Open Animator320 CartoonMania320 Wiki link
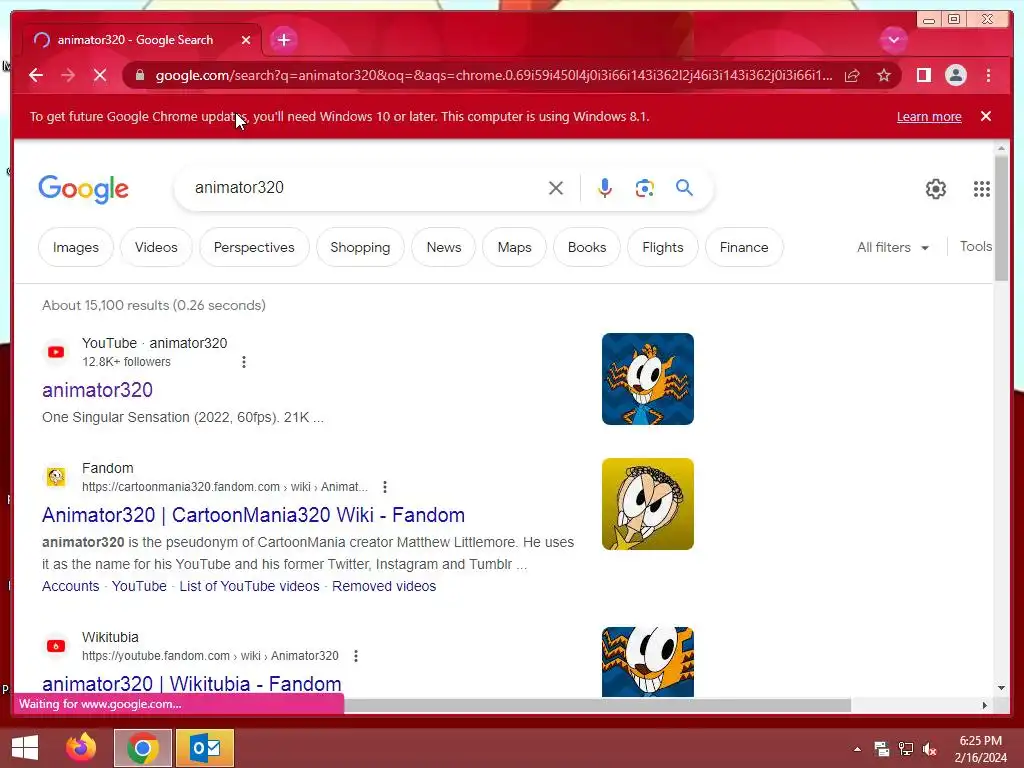This screenshot has width=1024, height=768. [x=253, y=515]
